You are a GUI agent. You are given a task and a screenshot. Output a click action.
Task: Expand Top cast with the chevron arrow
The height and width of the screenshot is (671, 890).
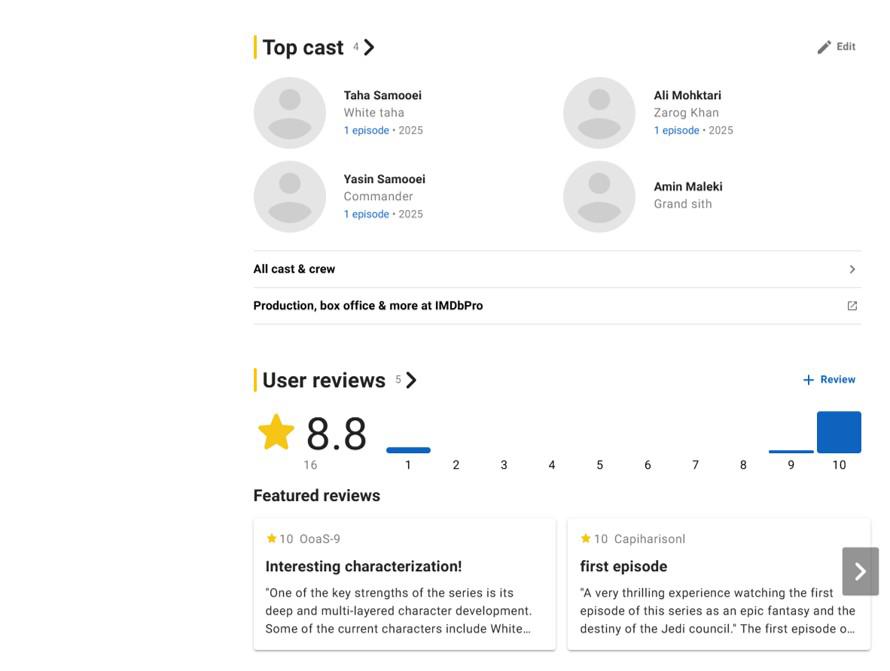click(369, 47)
